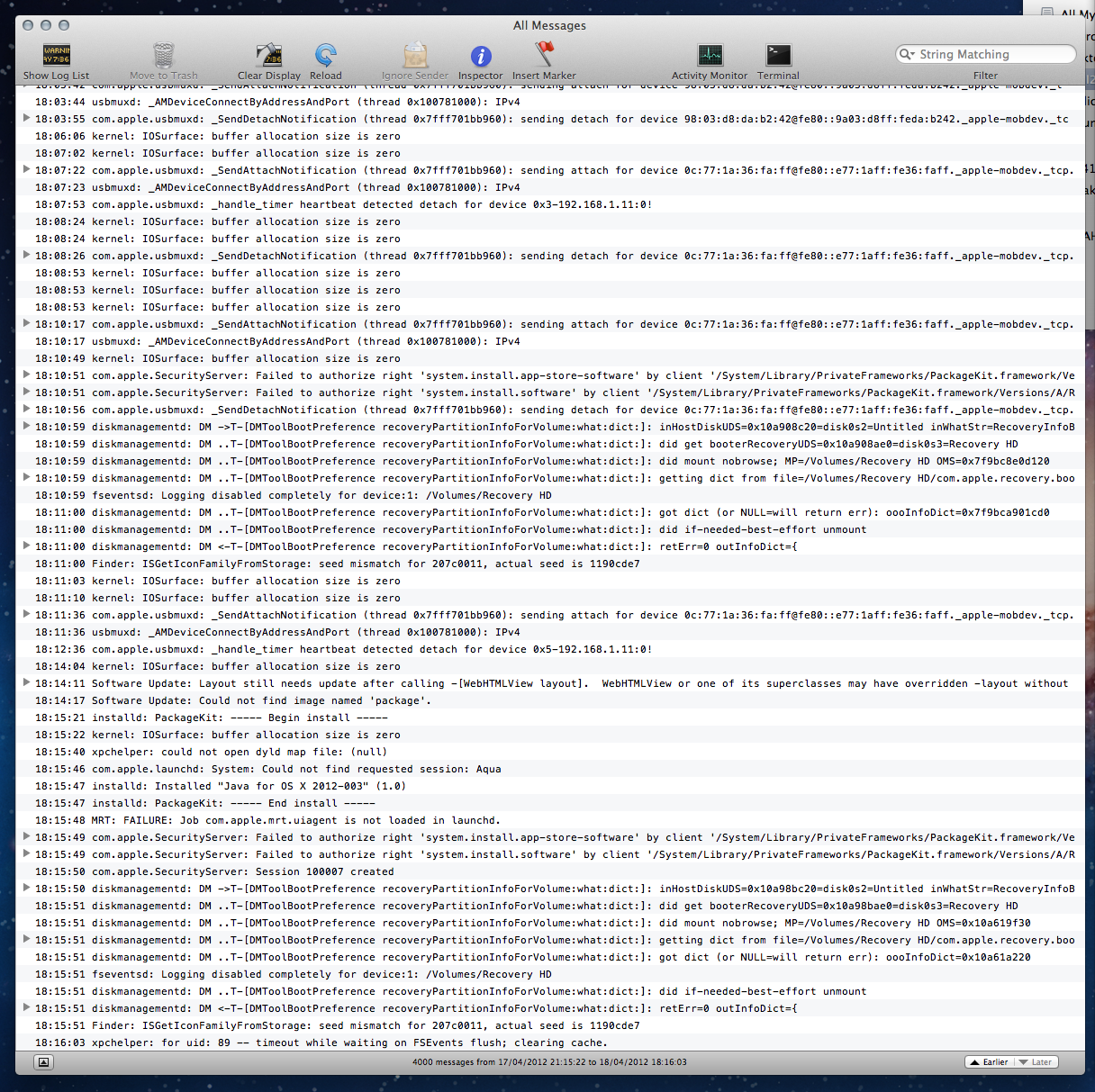The image size is (1095, 1092).
Task: Expand 18:15:49 system.install.software SecurityServer entry
Action: pyautogui.click(x=26, y=853)
